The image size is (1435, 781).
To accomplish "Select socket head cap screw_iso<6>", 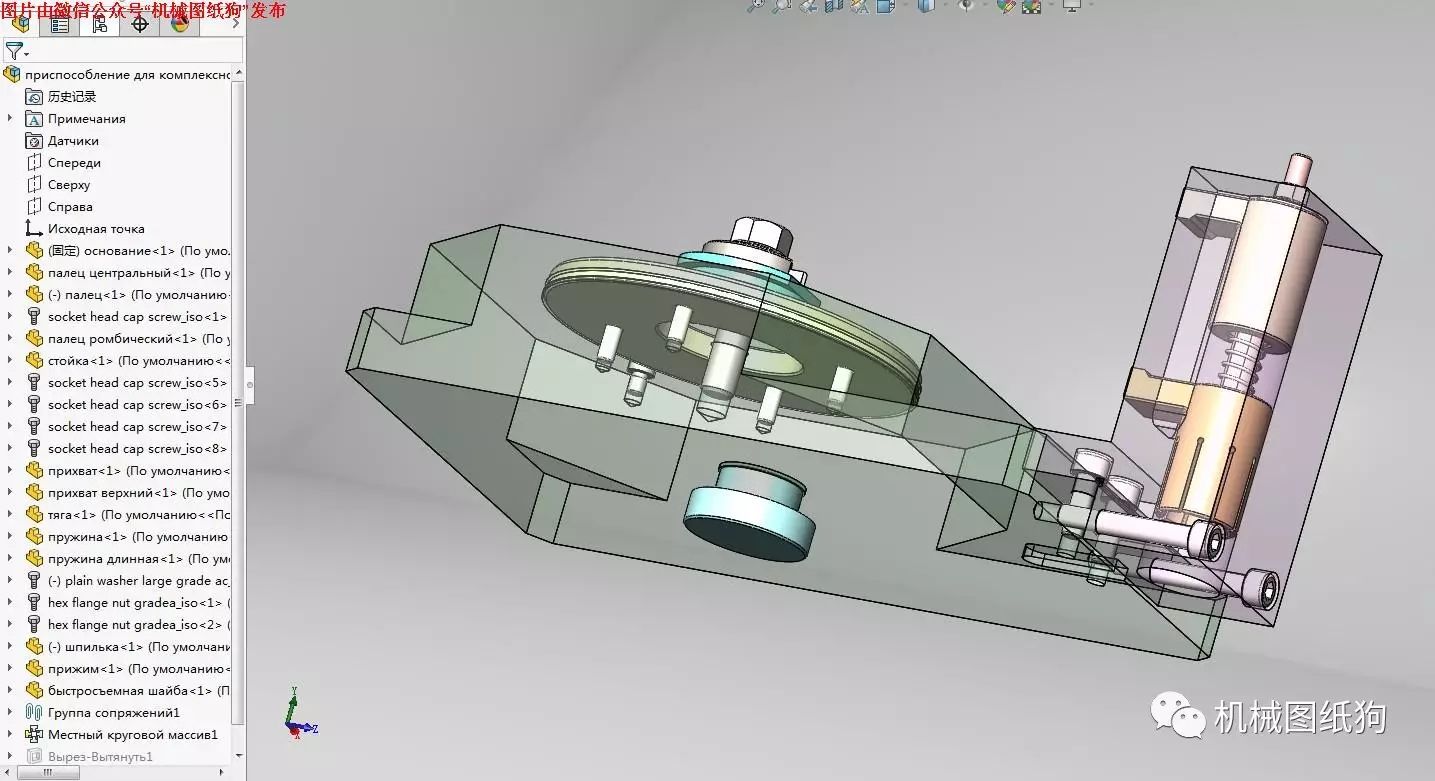I will point(138,405).
